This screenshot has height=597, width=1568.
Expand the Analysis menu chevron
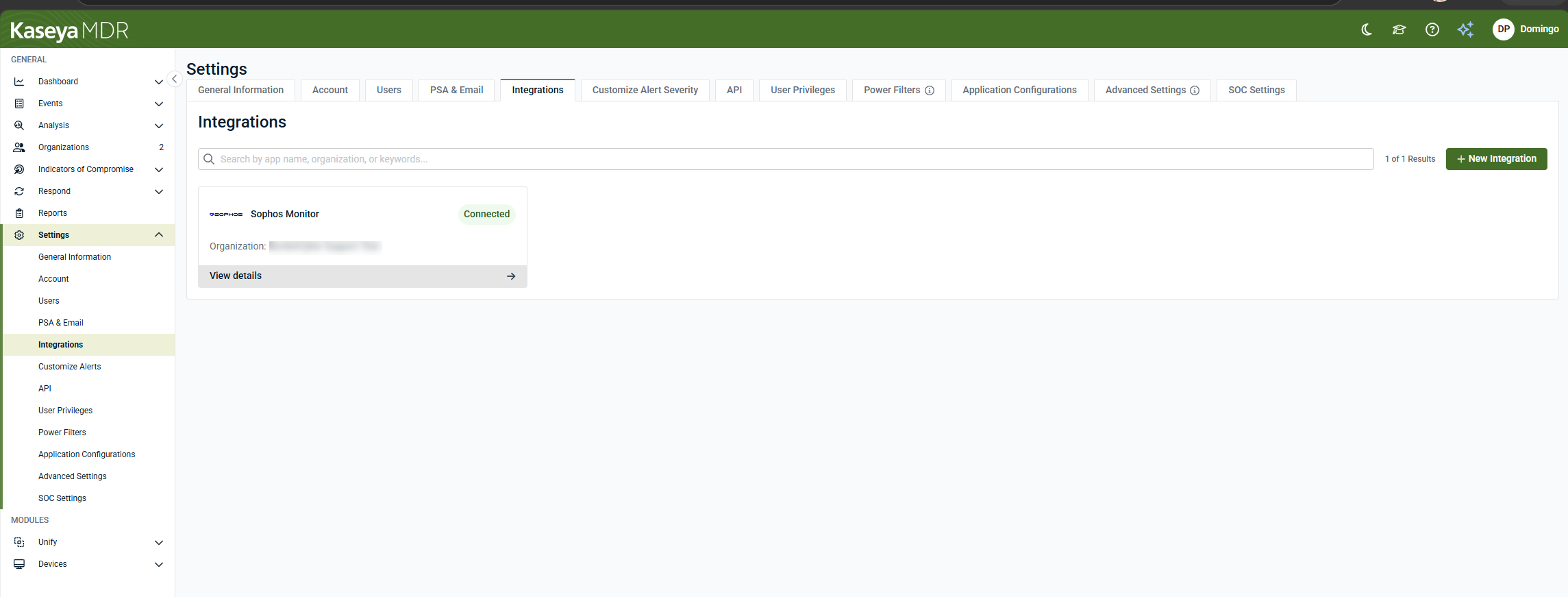pos(159,125)
